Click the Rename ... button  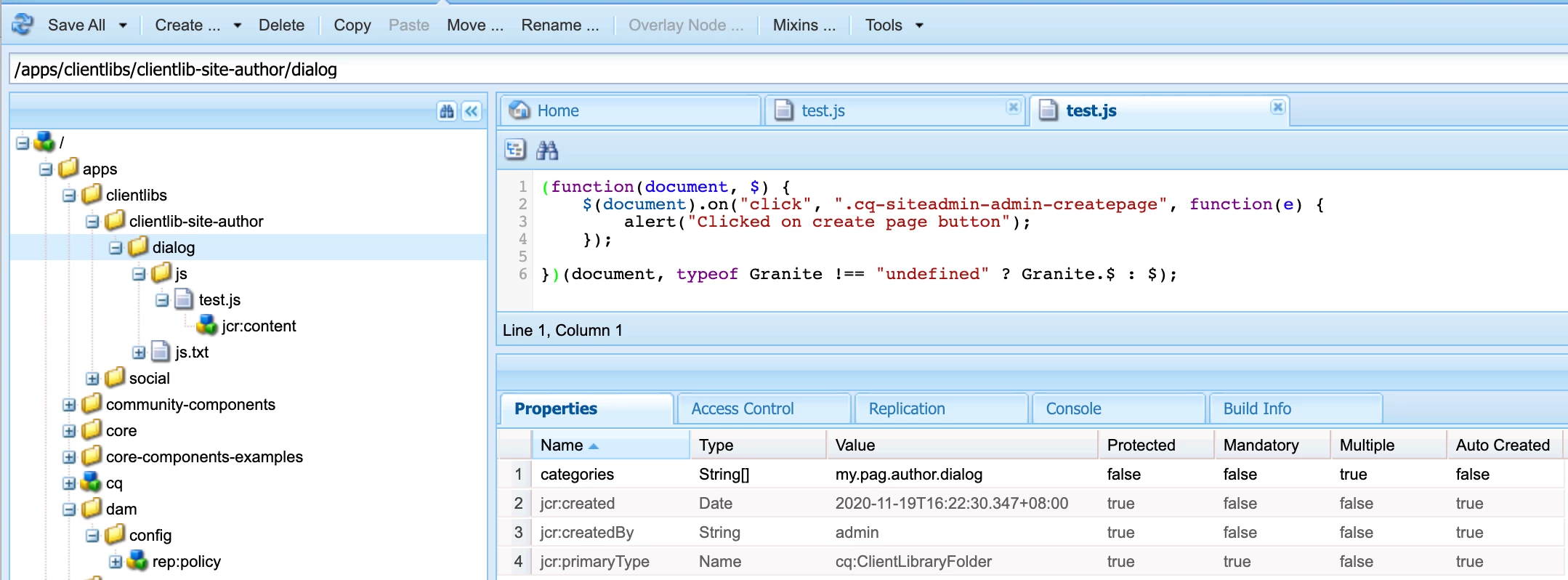coord(560,25)
